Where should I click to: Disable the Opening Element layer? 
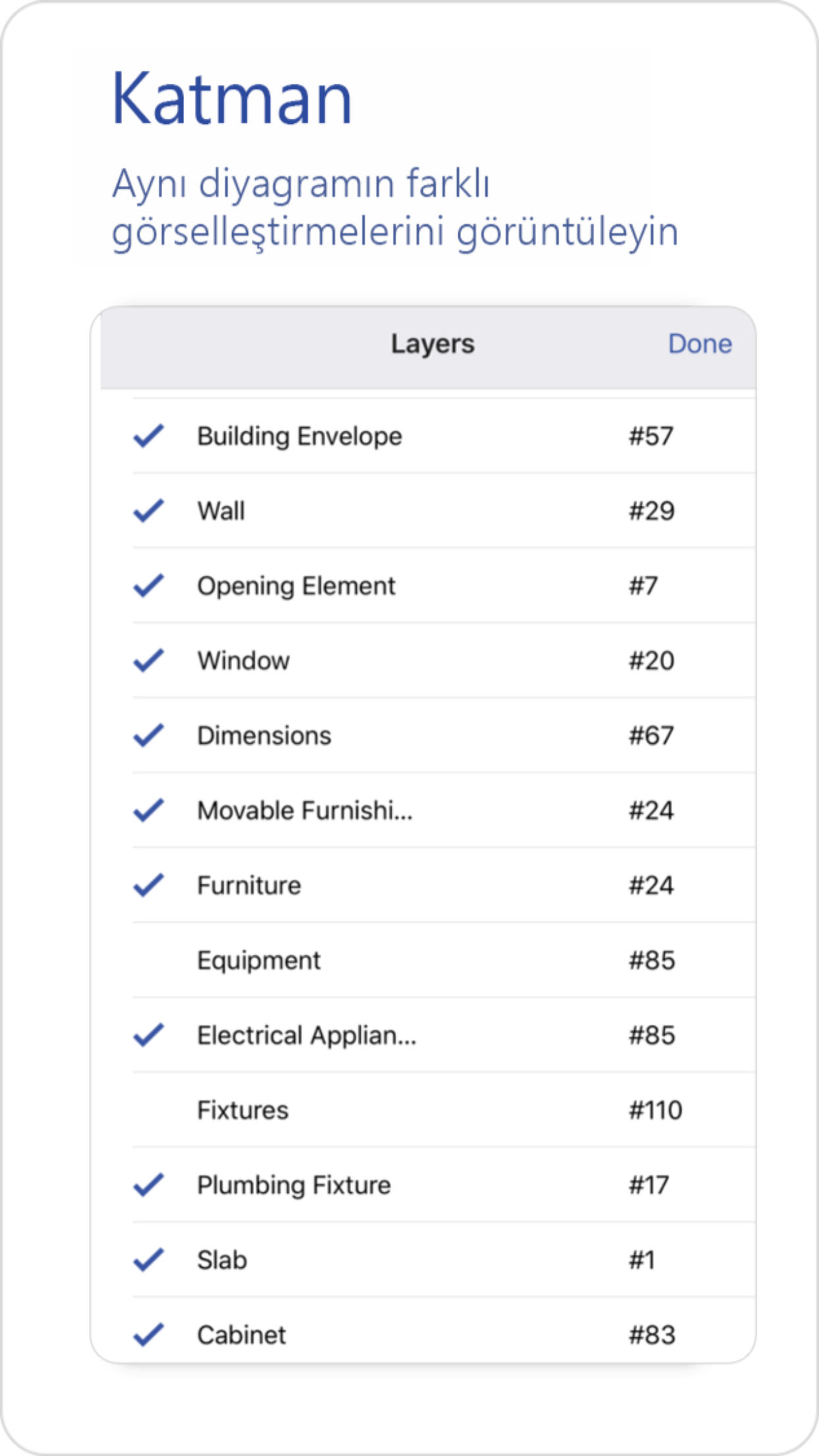coord(150,586)
